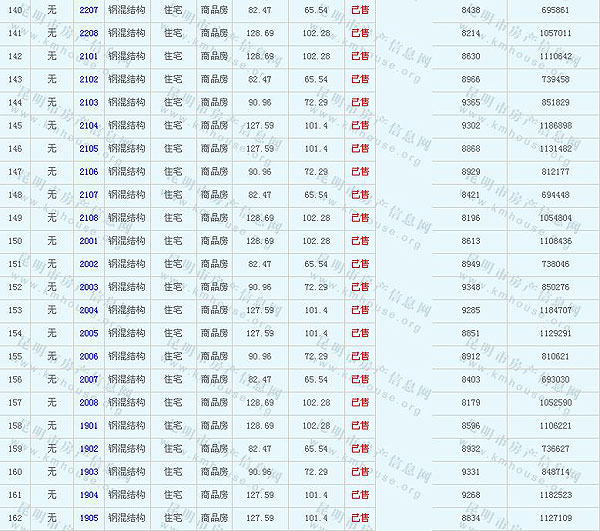Open room 1905 link
This screenshot has height=531, width=600.
[x=89, y=518]
